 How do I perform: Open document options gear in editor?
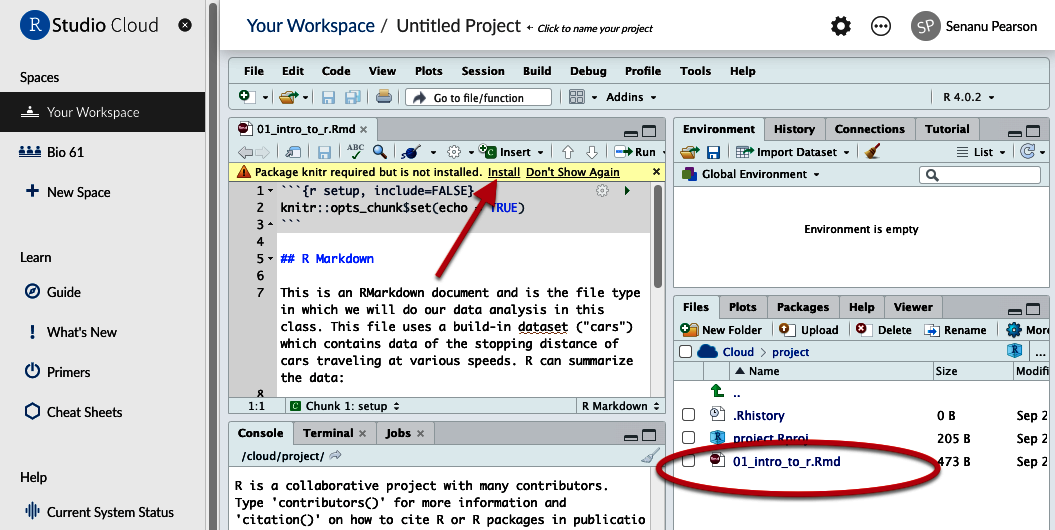[454, 152]
